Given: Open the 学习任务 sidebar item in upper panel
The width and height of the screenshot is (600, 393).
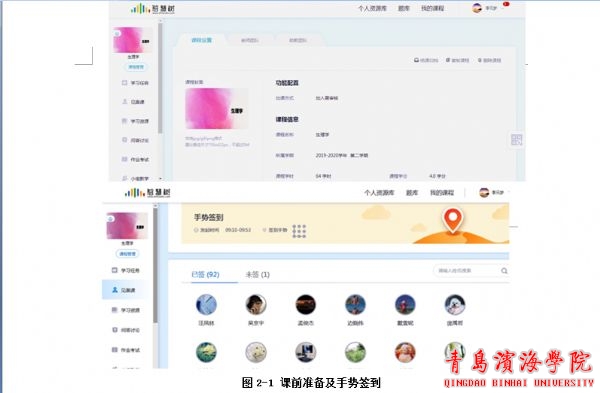Looking at the screenshot, I should click(135, 83).
